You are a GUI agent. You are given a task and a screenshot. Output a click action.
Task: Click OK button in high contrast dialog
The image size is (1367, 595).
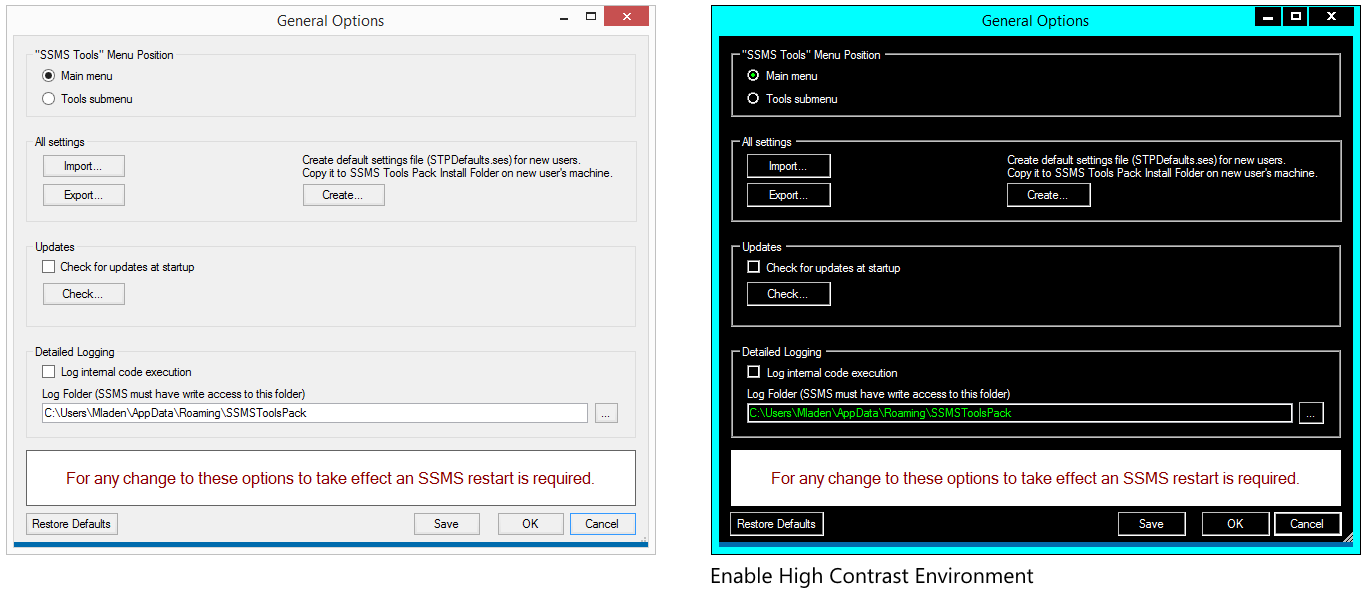coord(1236,524)
